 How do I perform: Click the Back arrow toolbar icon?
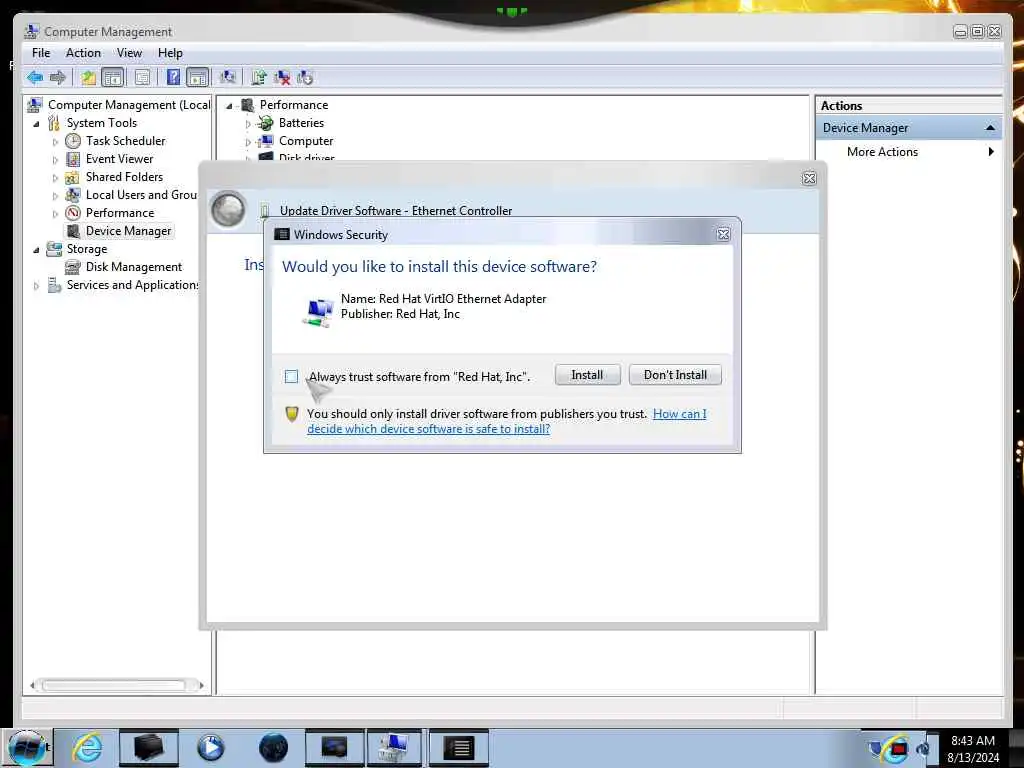35,78
